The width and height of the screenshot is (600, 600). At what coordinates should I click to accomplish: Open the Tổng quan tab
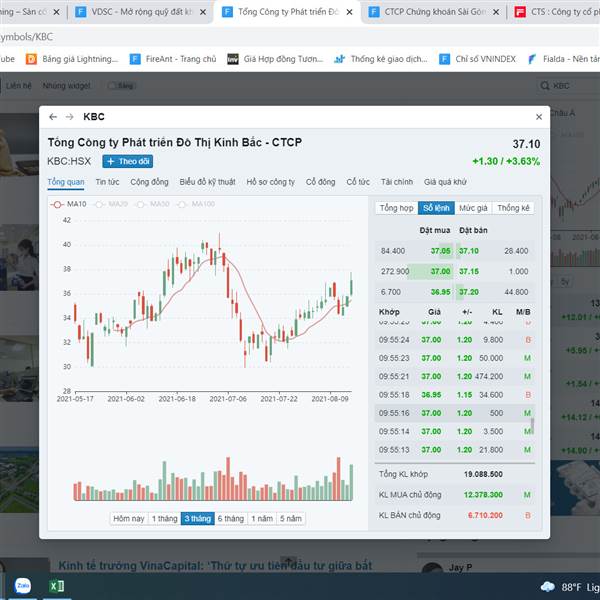[x=66, y=182]
